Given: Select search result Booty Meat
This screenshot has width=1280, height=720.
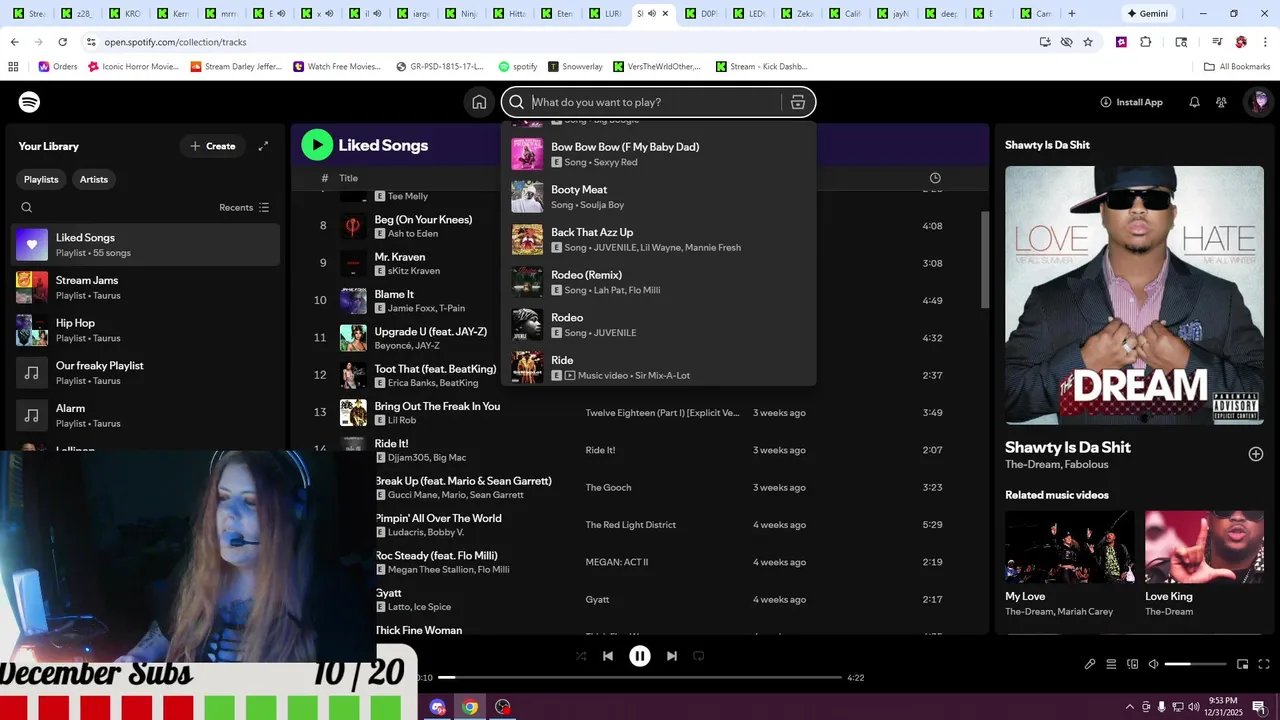Looking at the screenshot, I should 658,197.
